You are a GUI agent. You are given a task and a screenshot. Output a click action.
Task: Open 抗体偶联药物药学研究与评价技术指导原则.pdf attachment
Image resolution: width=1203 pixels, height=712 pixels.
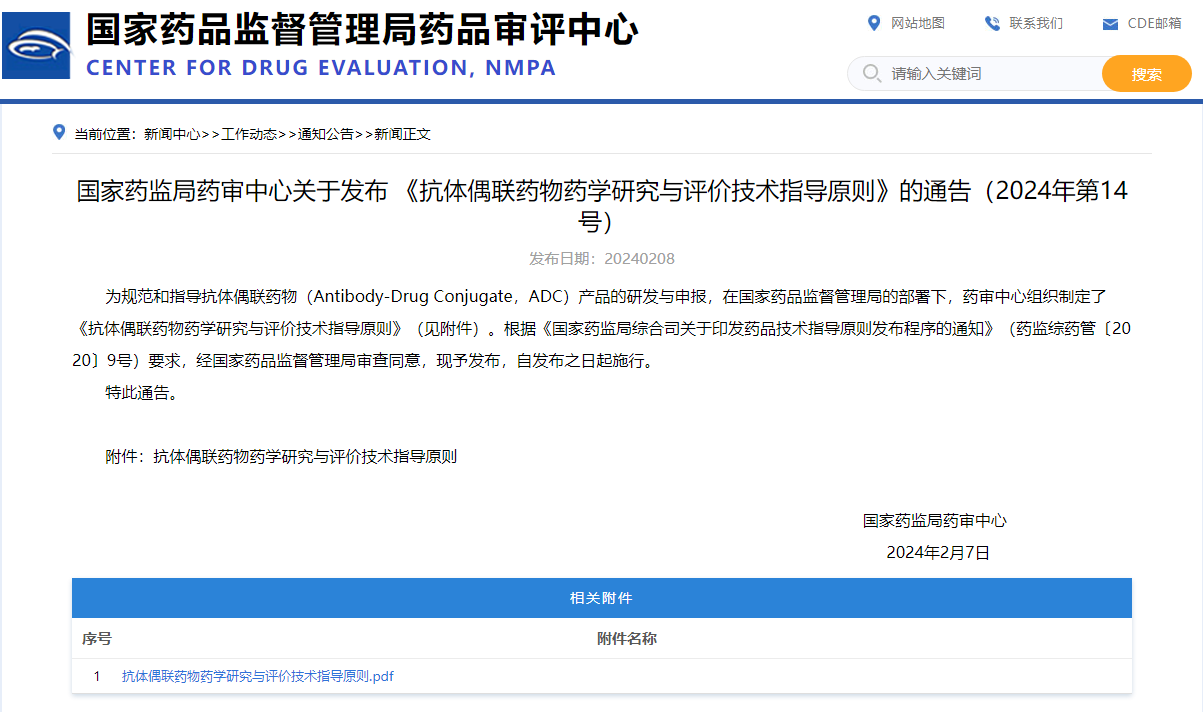257,676
